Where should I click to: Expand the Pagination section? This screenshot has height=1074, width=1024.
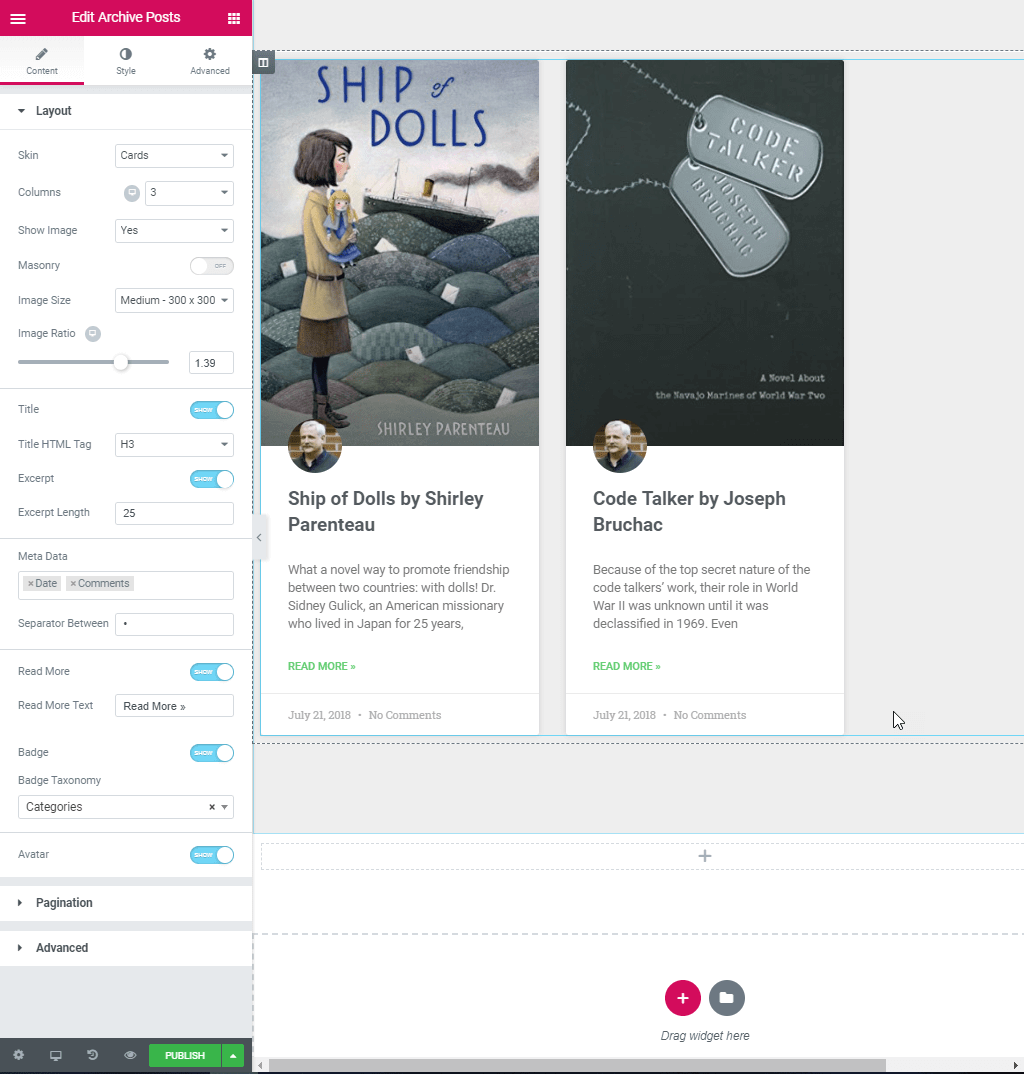(126, 903)
